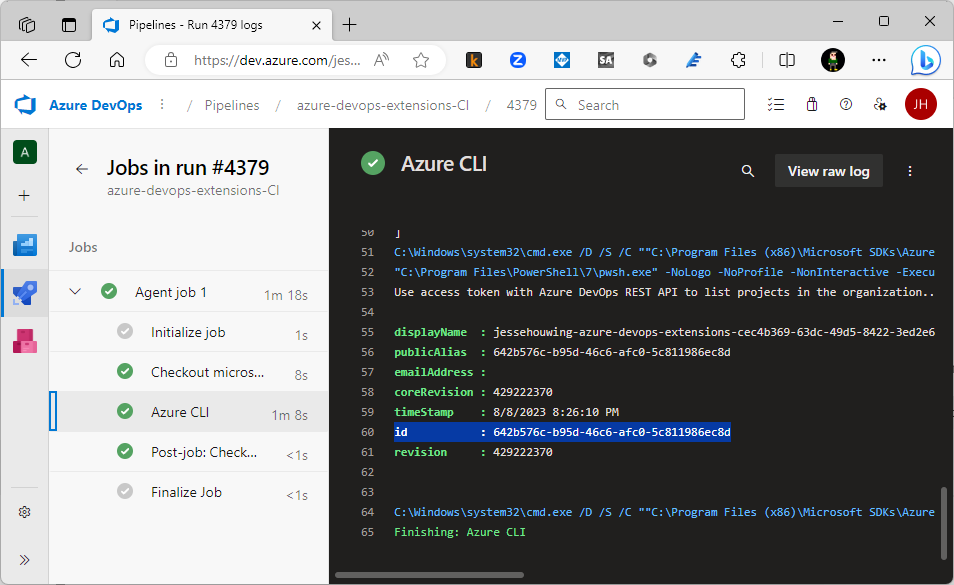The height and width of the screenshot is (585, 954).
Task: Open Artifacts icon in left sidebar
Action: [25, 341]
